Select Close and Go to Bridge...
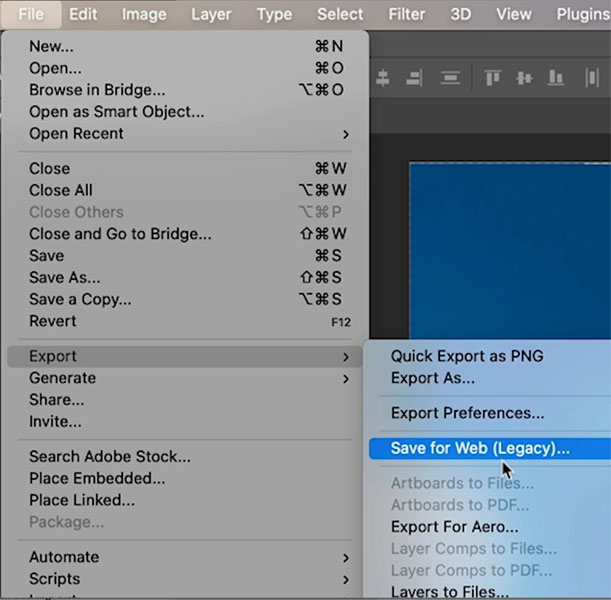 (185, 234)
